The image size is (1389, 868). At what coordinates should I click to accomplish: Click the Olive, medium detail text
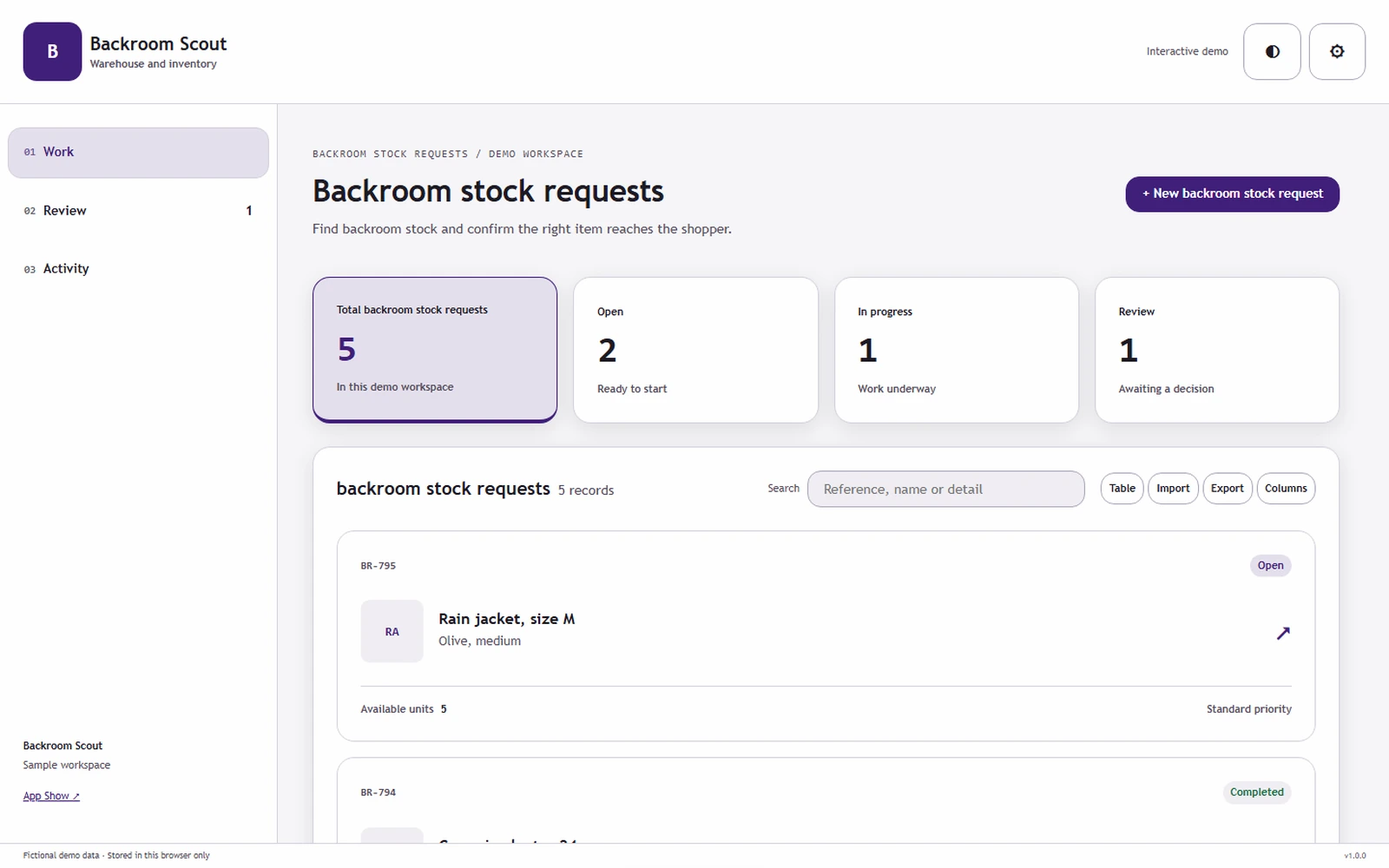[479, 641]
